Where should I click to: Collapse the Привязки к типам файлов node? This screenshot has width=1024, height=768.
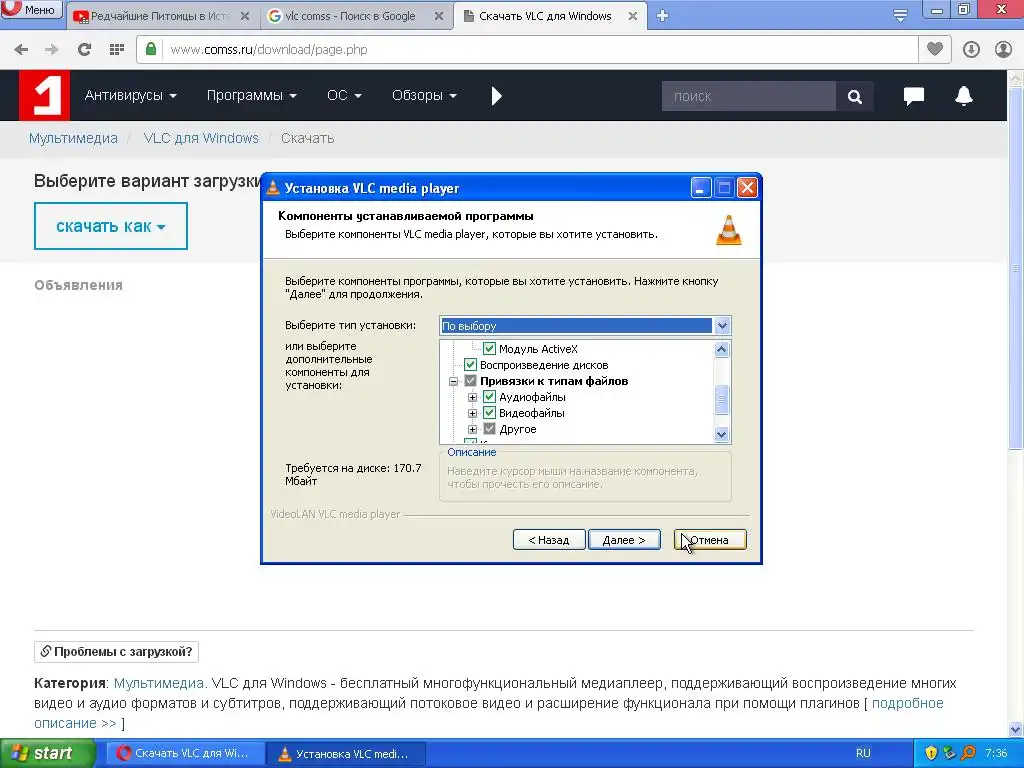[x=453, y=381]
